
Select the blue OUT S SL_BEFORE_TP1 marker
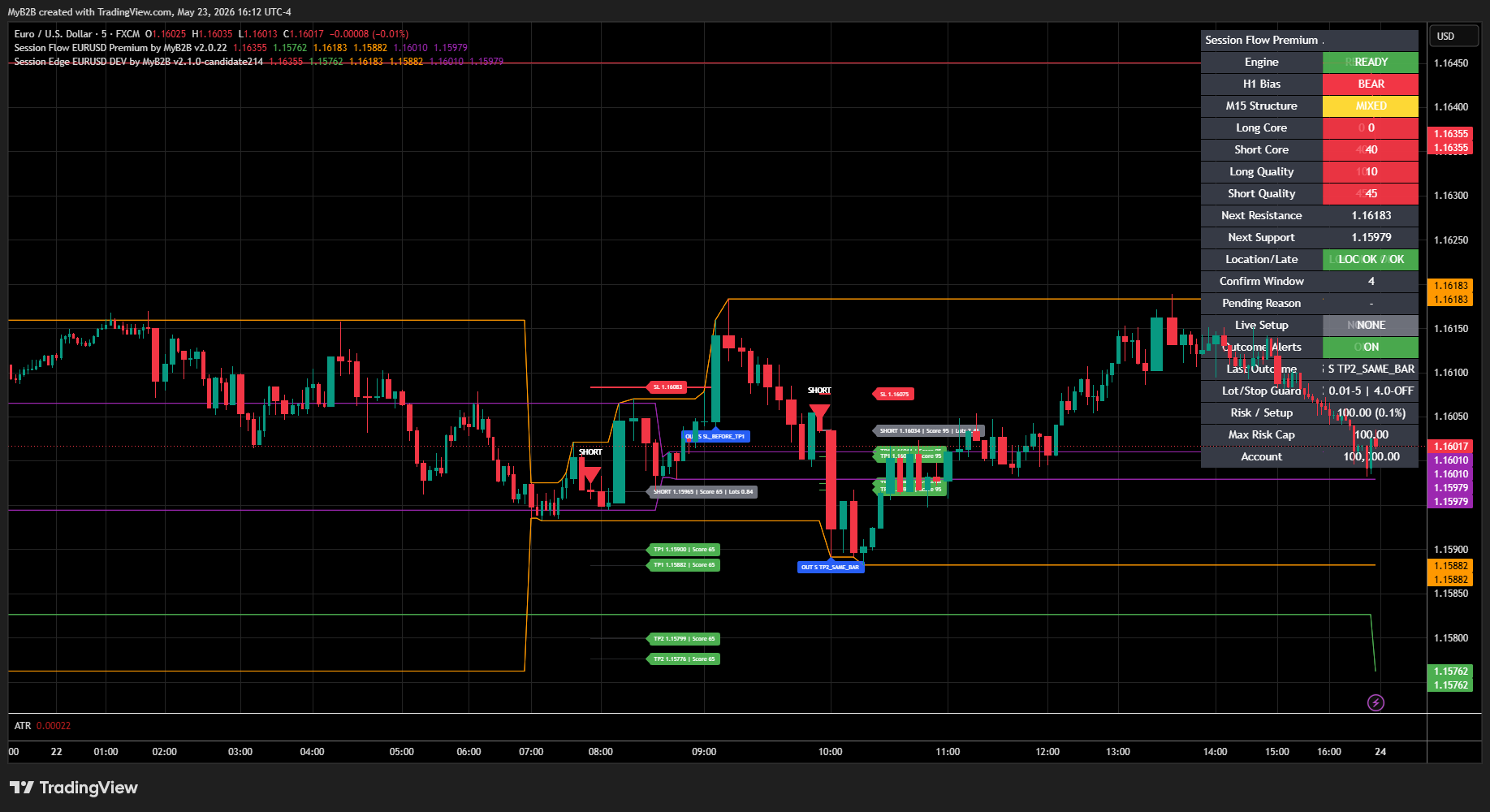(x=715, y=436)
